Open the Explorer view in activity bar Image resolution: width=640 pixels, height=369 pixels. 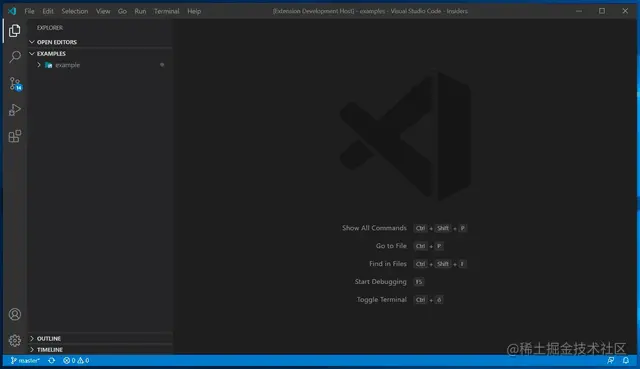point(15,31)
